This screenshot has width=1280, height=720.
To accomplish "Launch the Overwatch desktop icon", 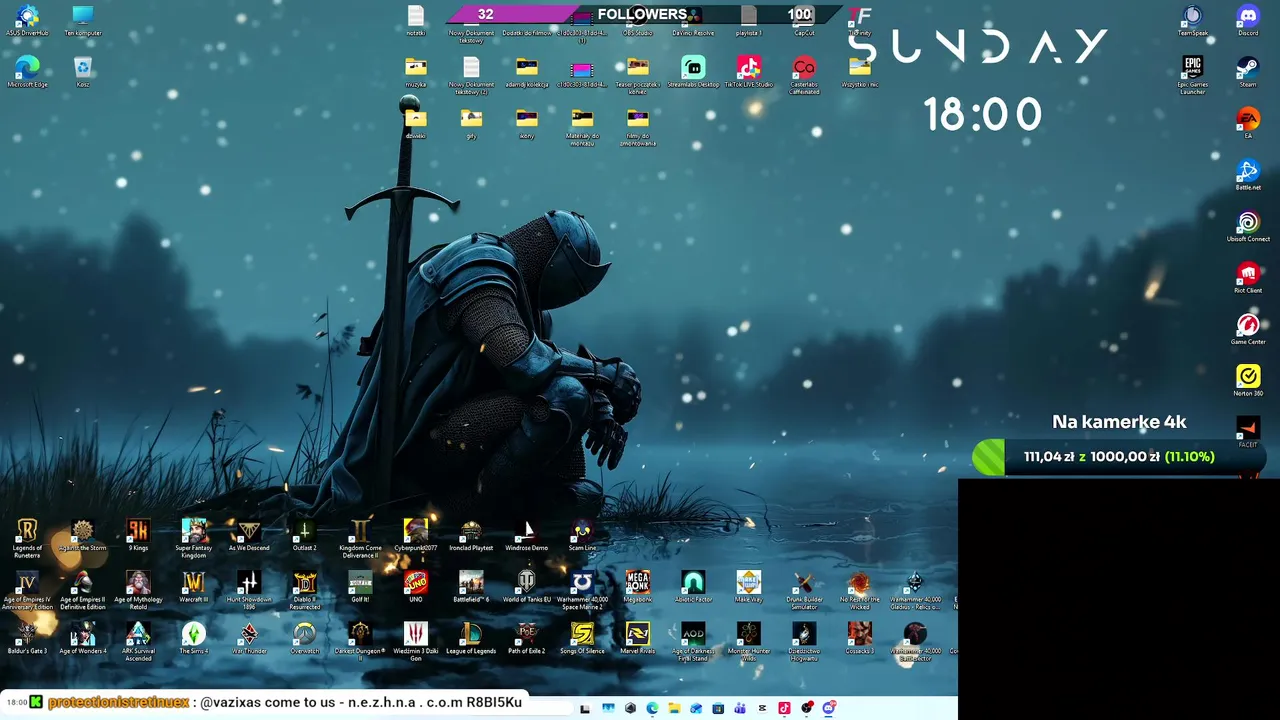I will (305, 638).
